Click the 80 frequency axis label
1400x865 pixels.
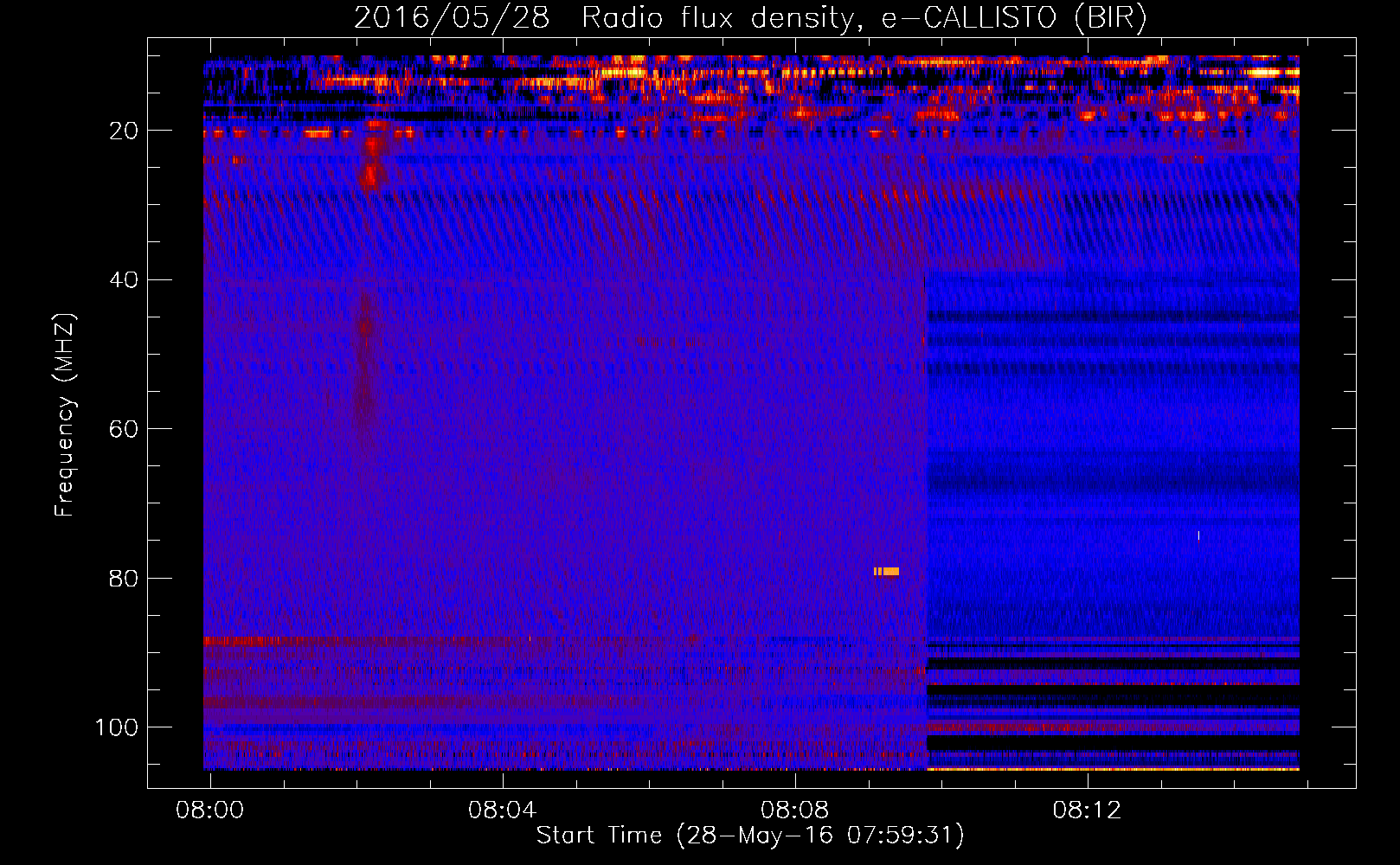click(x=125, y=578)
